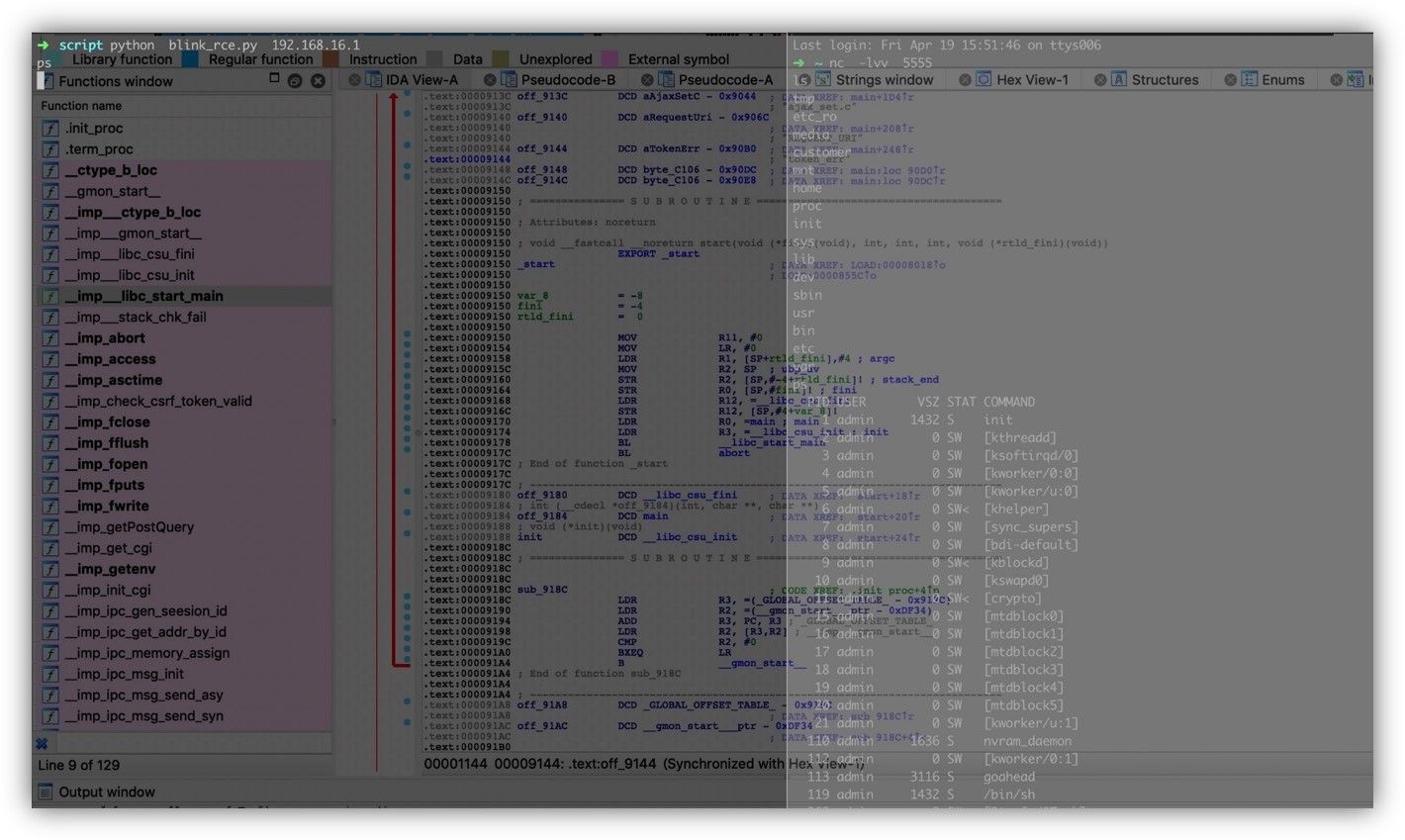Select __imp_asctime function
Screen dimensions: 1405x840
pyautogui.click(x=183, y=380)
